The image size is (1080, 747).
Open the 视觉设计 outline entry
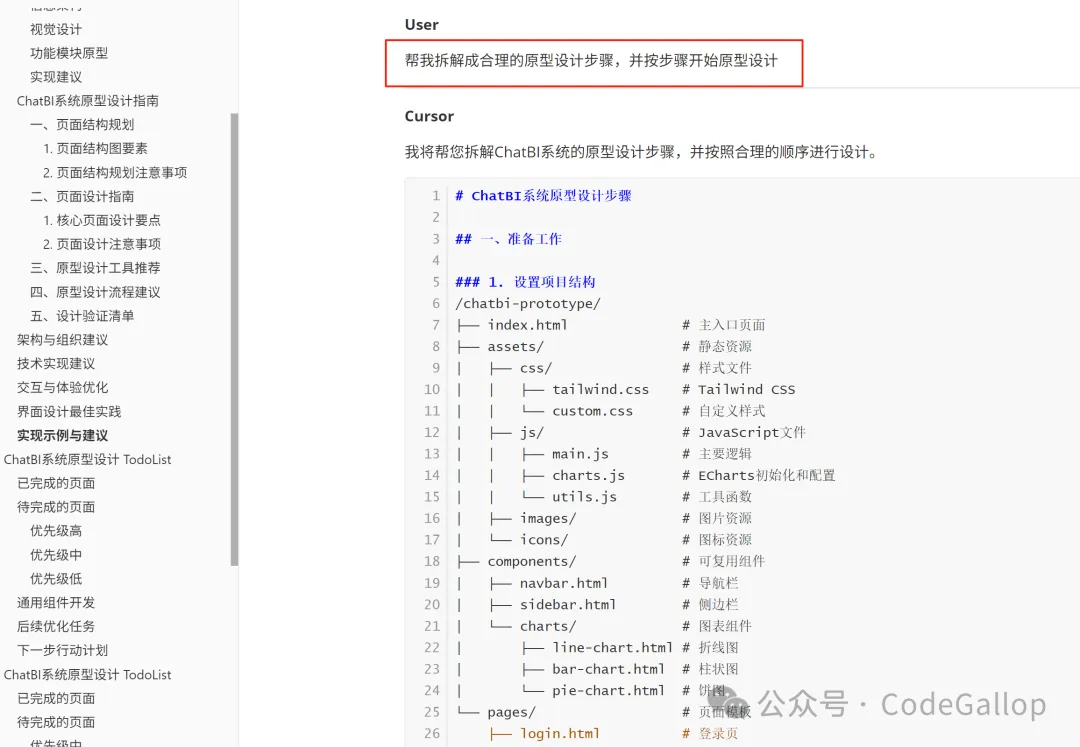click(x=56, y=29)
